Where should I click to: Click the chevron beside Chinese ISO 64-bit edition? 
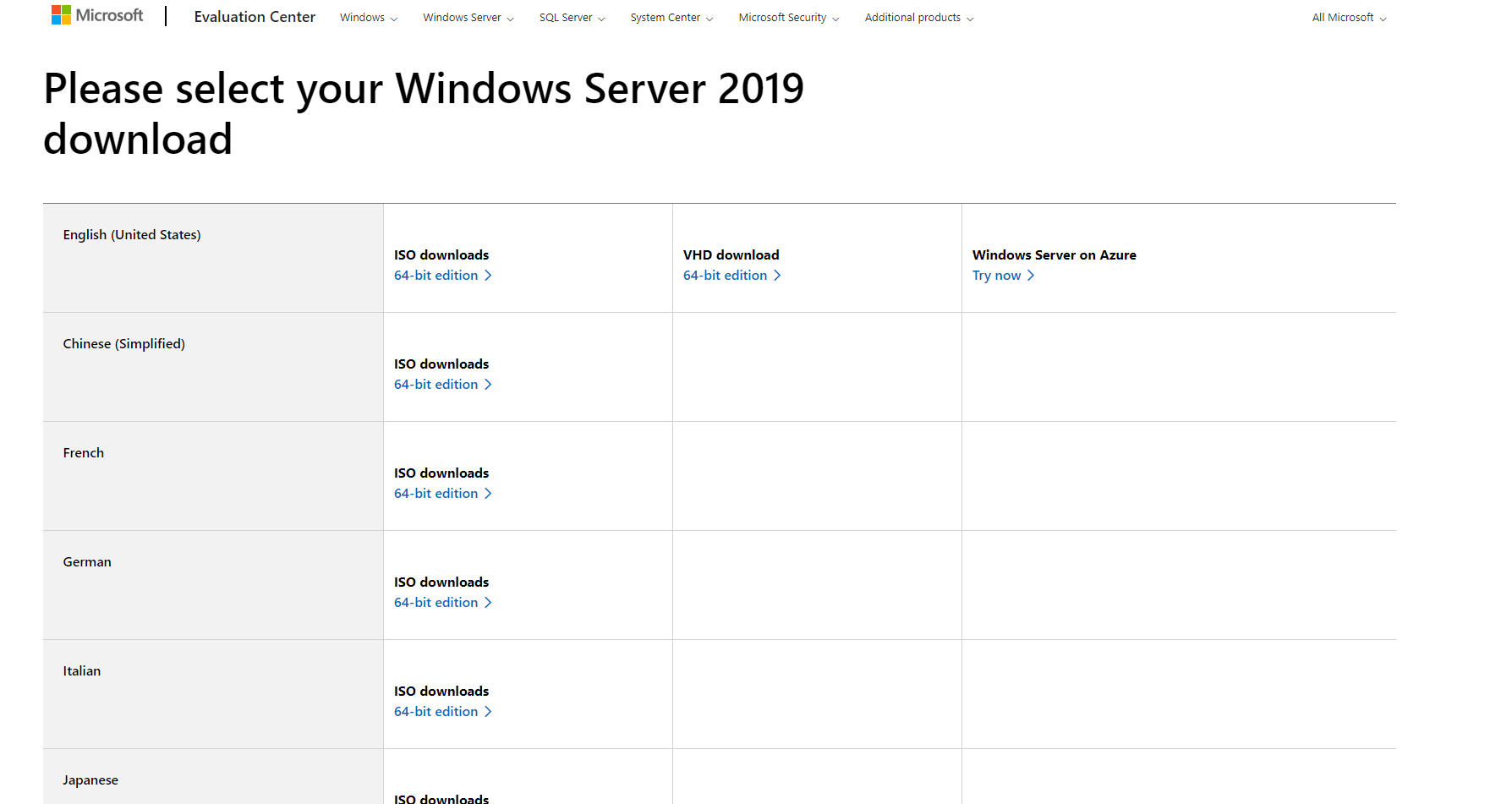pos(489,384)
